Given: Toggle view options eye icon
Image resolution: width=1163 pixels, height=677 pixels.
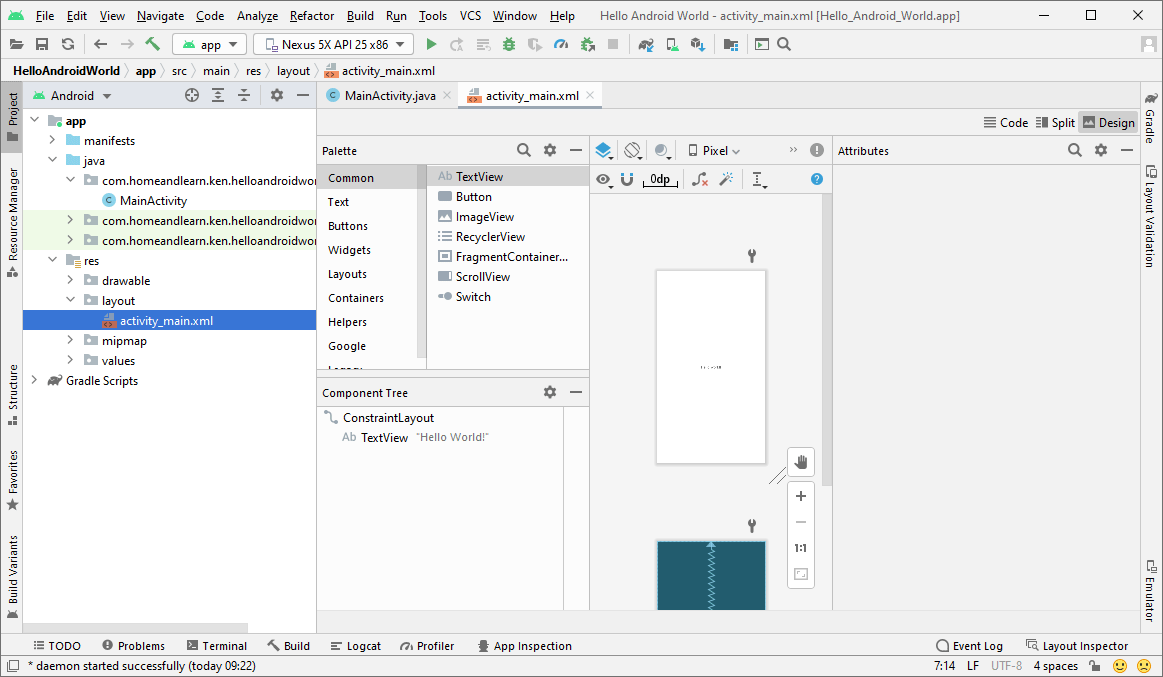Looking at the screenshot, I should [603, 179].
